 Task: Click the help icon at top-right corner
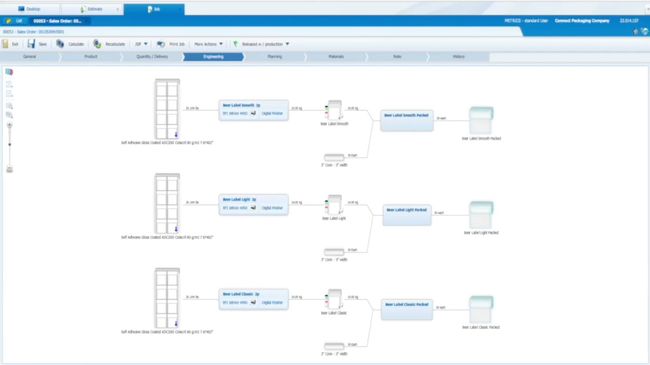pos(645,32)
